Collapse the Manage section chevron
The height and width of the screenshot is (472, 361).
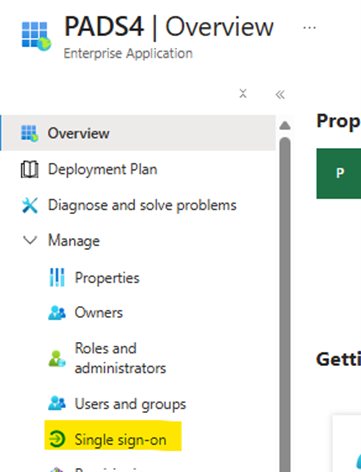(x=30, y=240)
